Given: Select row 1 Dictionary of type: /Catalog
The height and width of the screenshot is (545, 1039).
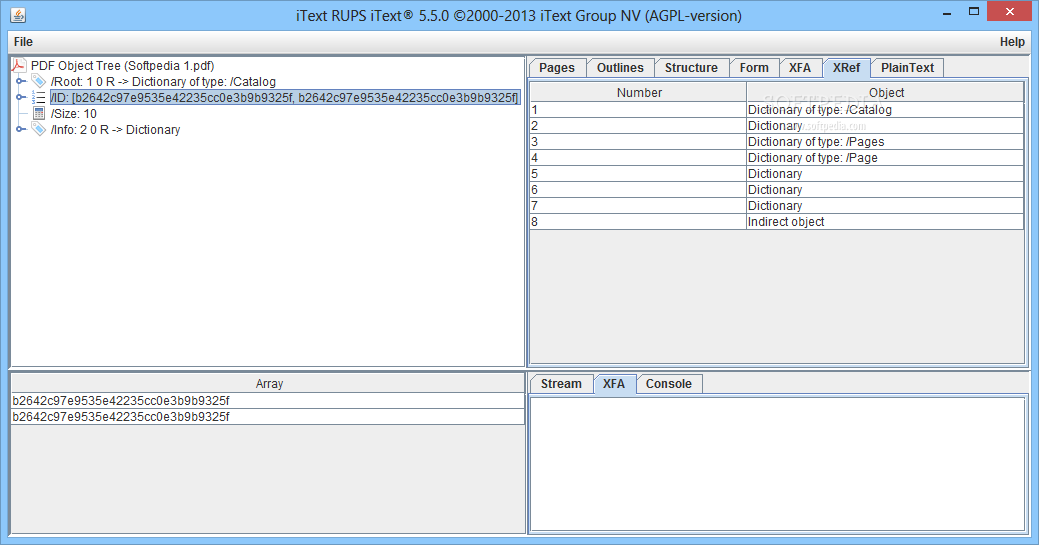Looking at the screenshot, I should point(885,110).
